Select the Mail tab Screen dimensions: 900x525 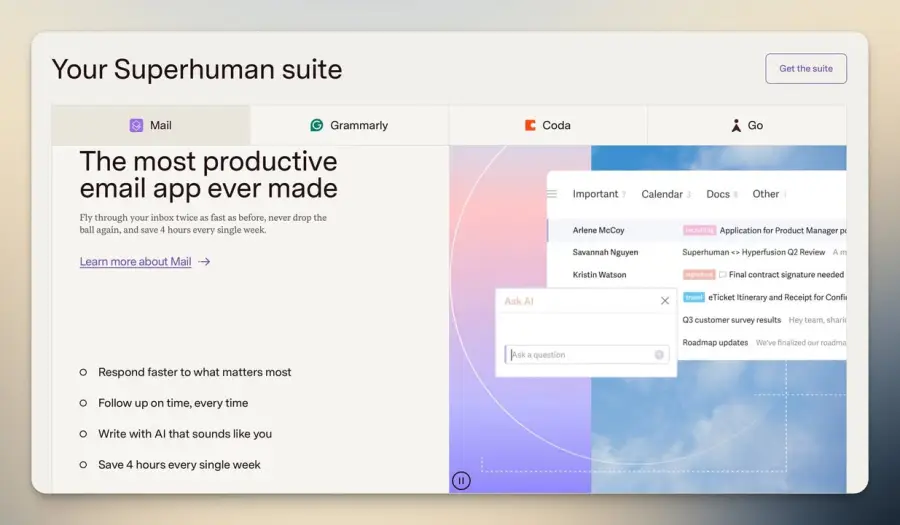151,125
